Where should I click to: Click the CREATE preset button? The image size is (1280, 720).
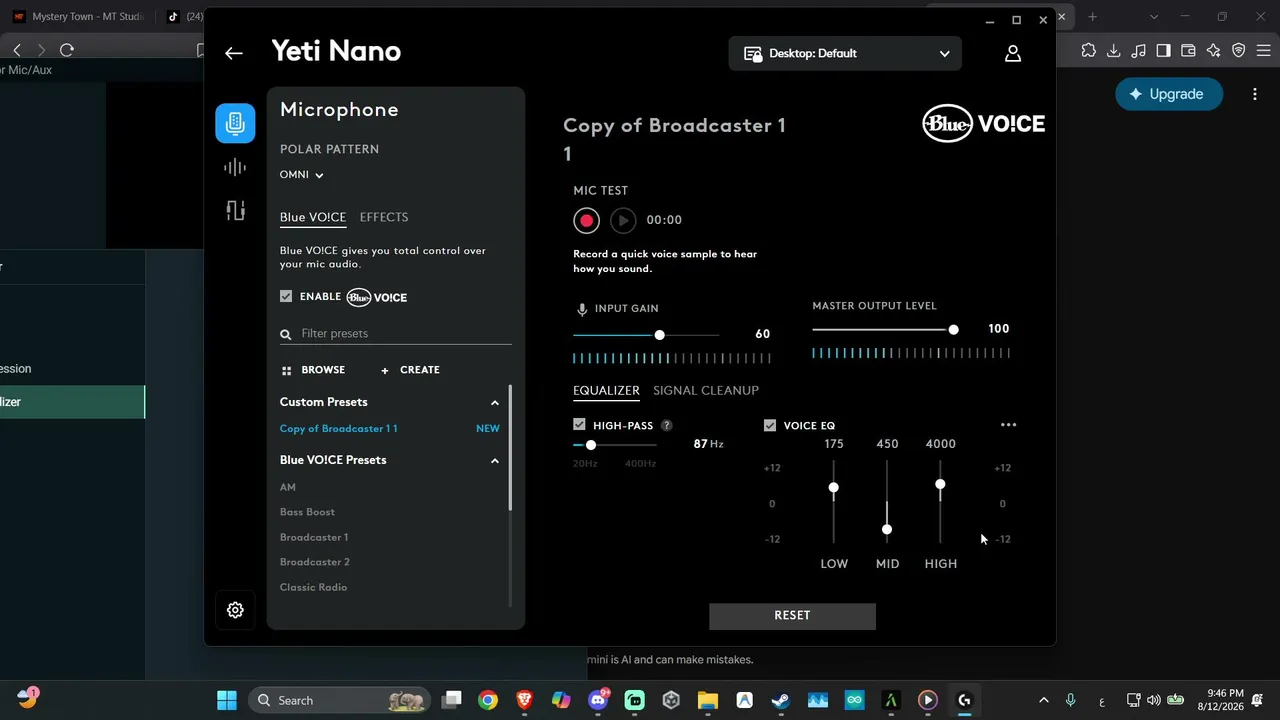click(x=410, y=370)
